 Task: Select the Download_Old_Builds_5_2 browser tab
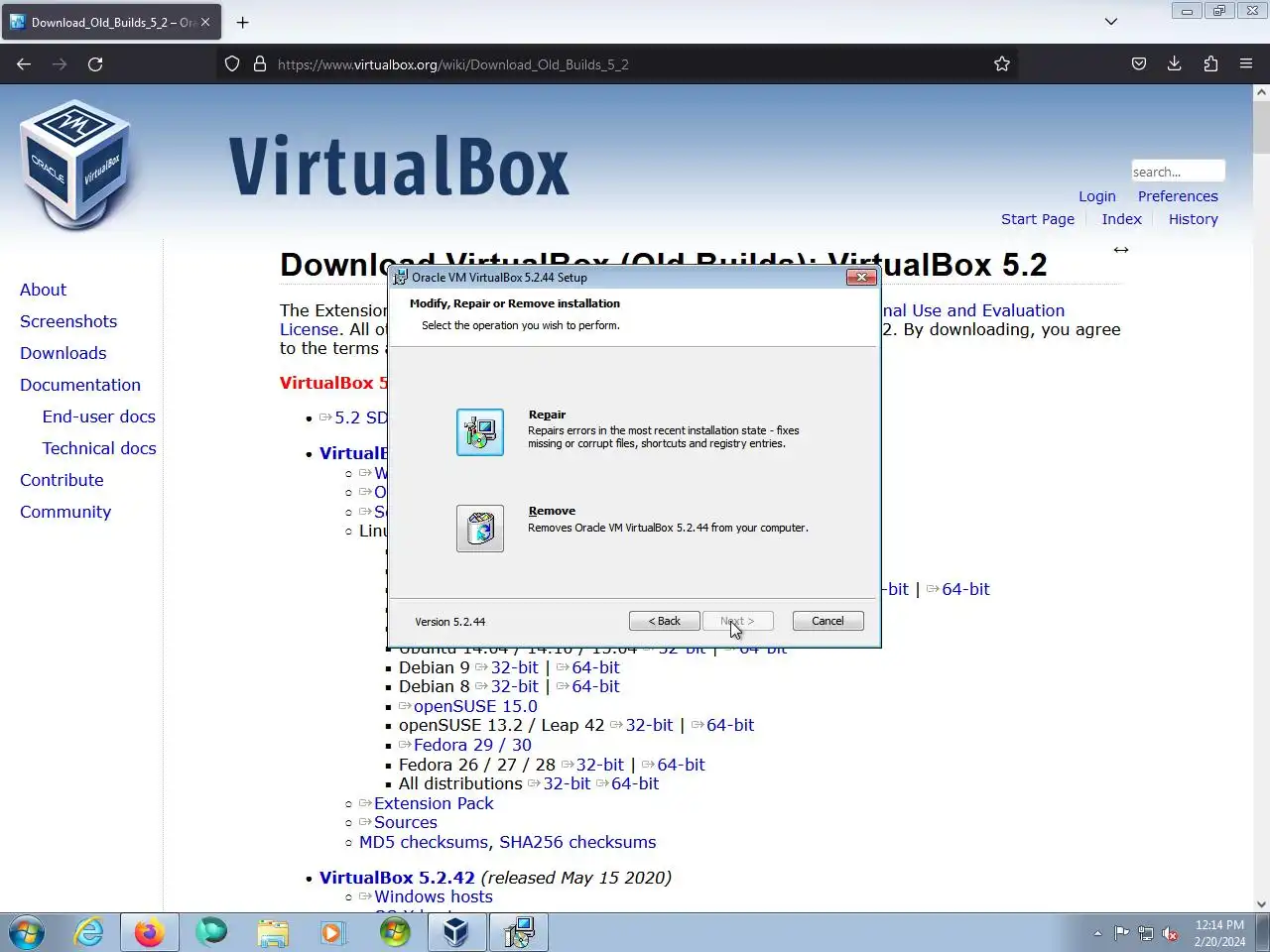tap(110, 22)
